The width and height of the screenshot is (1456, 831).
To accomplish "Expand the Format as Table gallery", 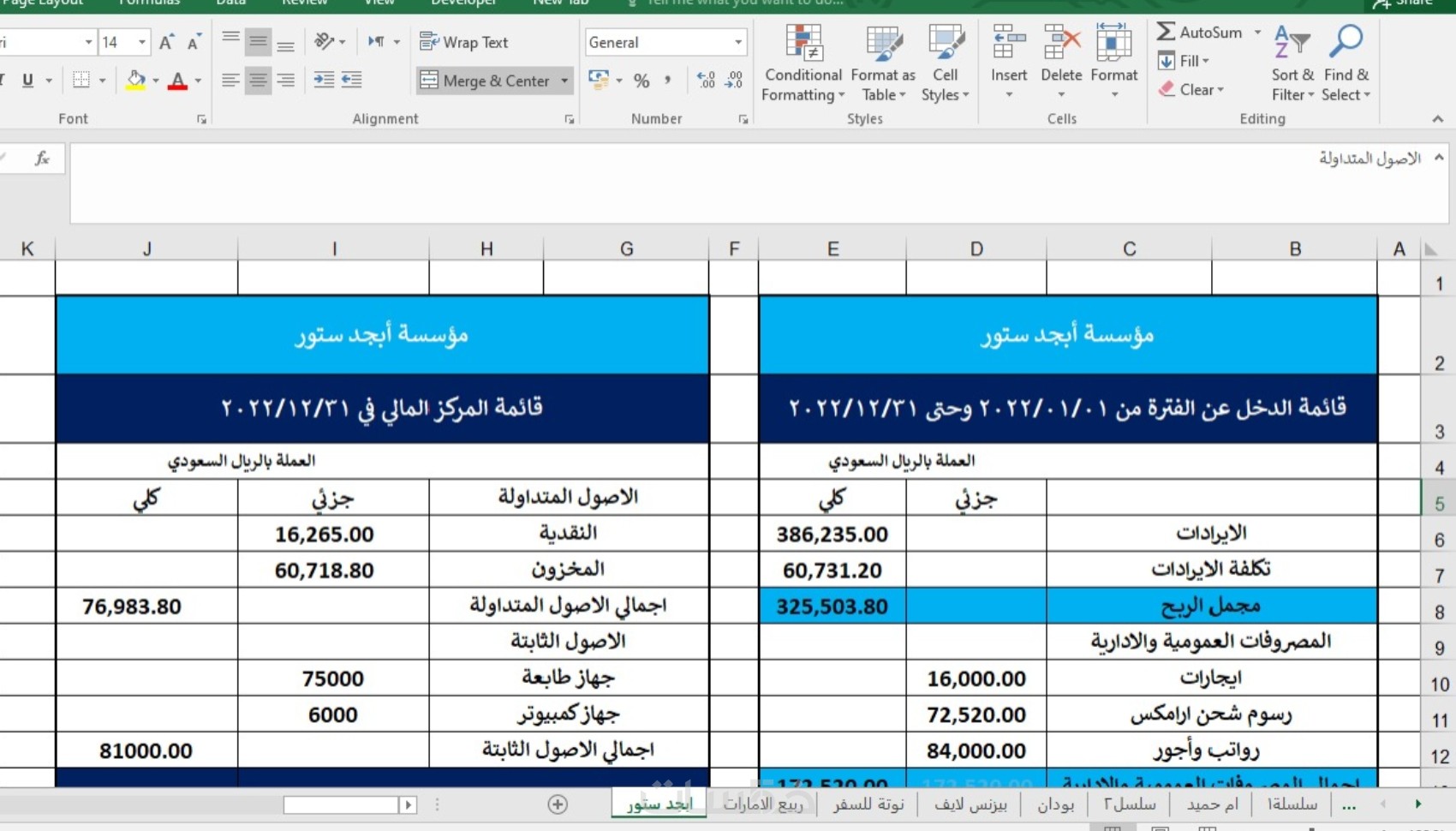I will coord(883,63).
